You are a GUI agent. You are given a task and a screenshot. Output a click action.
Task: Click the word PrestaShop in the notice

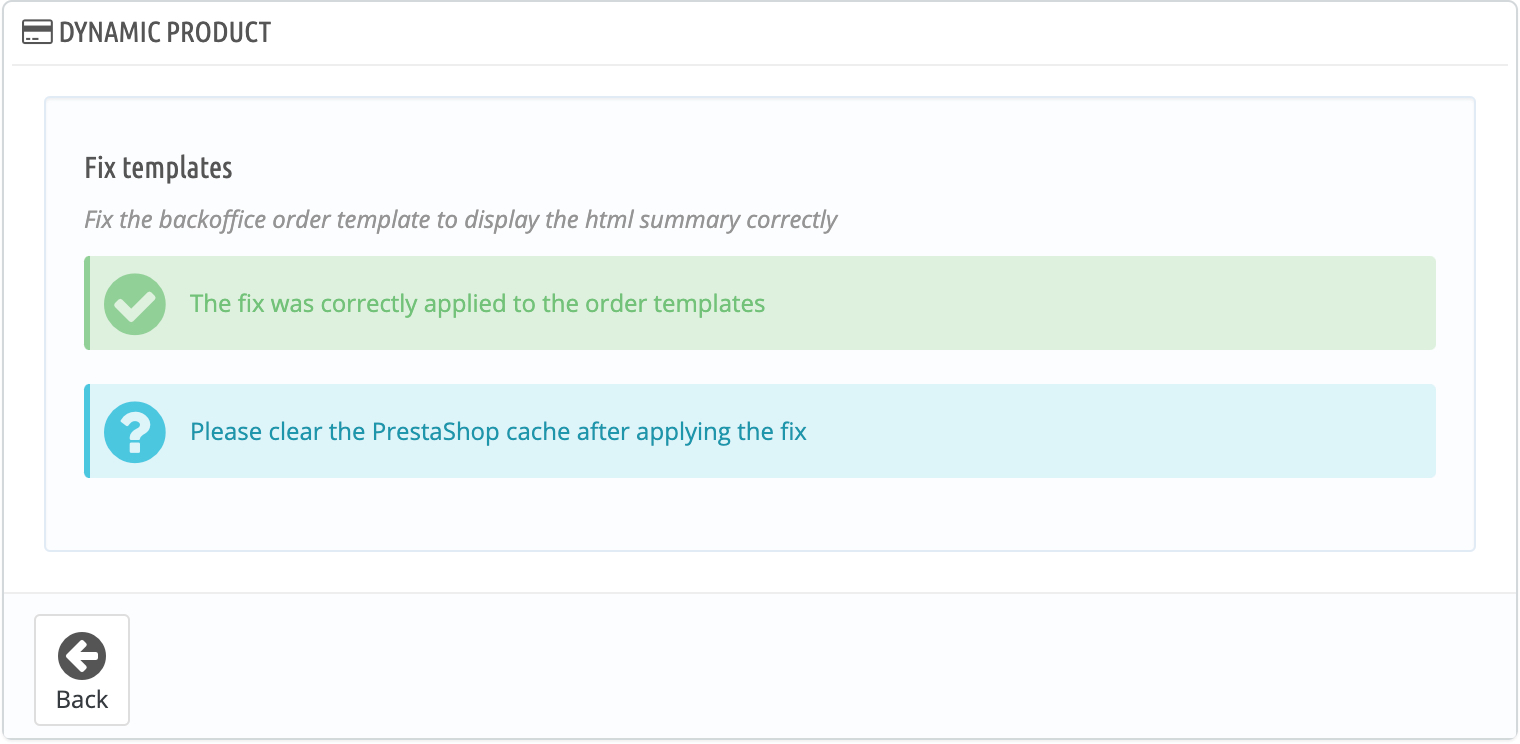437,432
